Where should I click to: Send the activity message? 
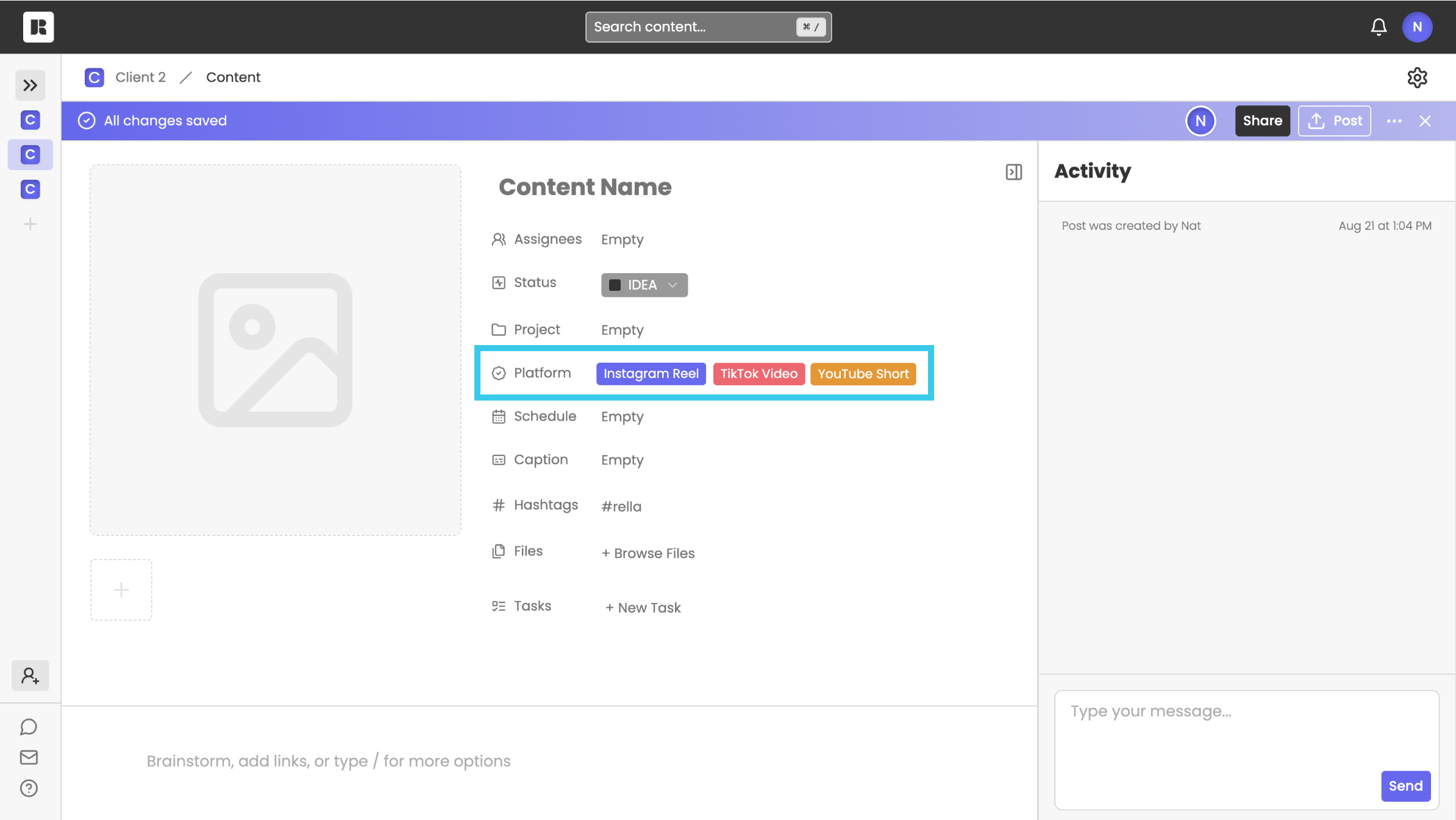pos(1405,786)
